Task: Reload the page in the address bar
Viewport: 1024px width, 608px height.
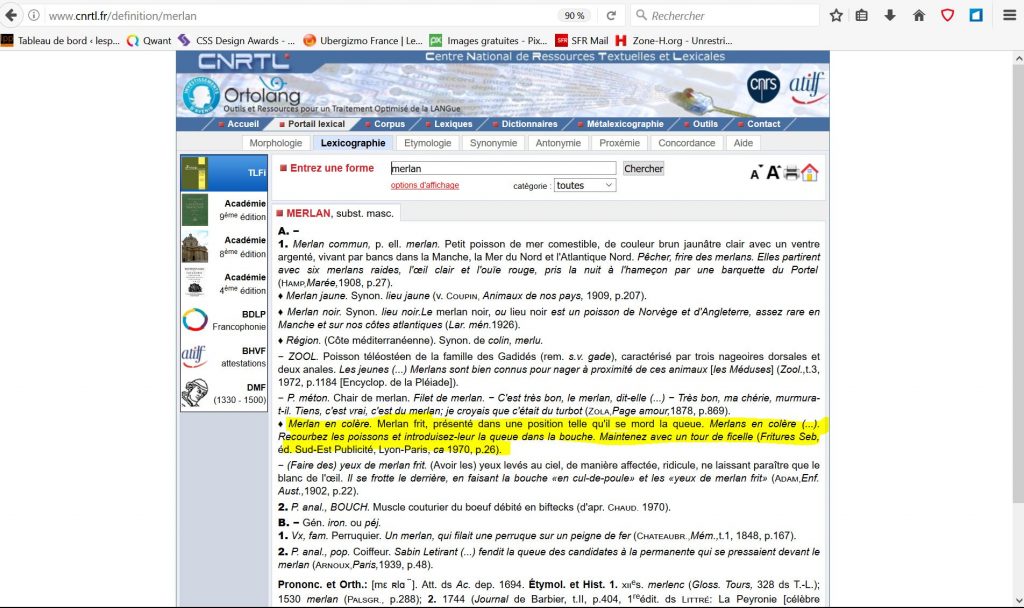Action: tap(610, 15)
